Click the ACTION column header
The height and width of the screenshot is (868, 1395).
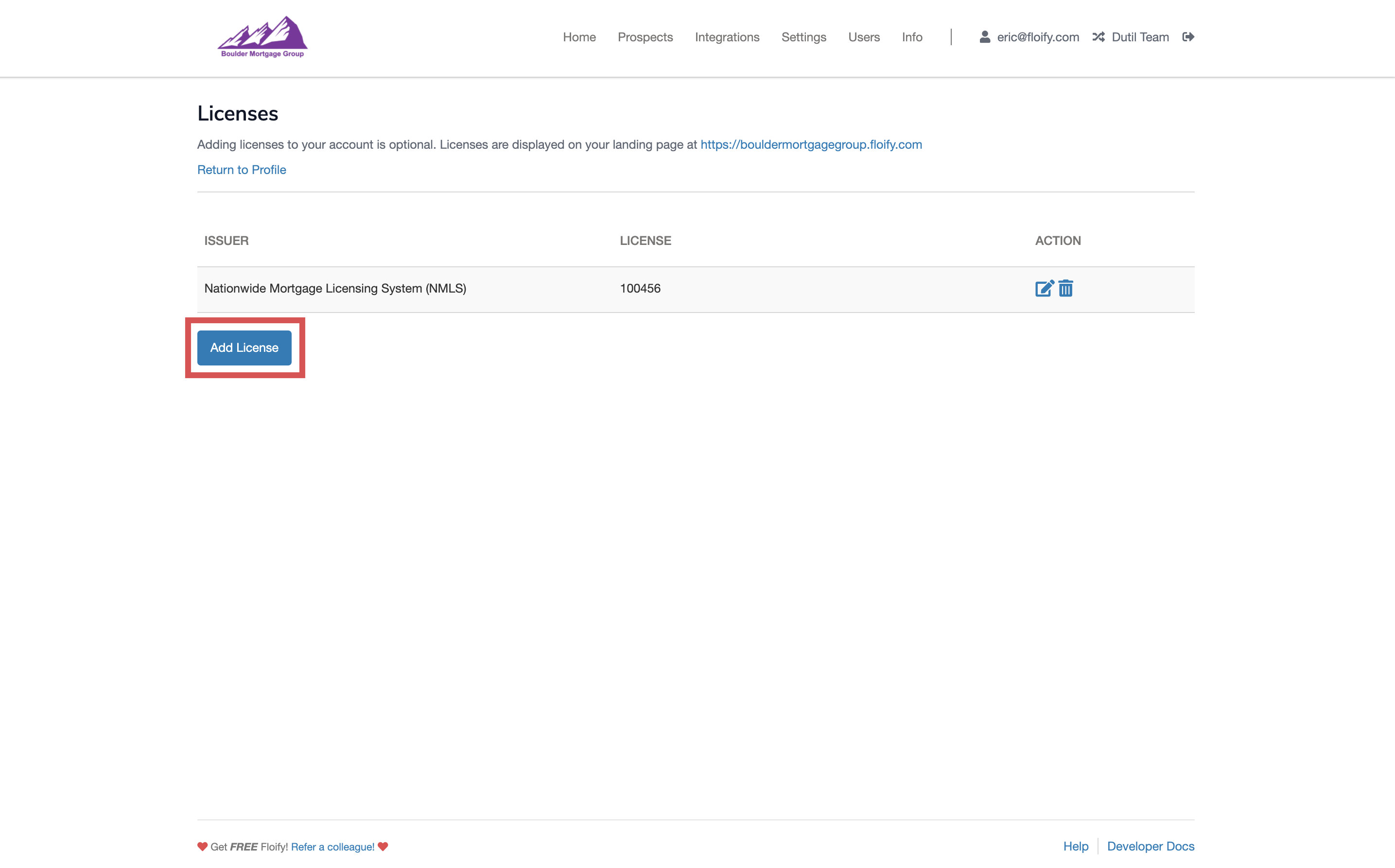1058,241
